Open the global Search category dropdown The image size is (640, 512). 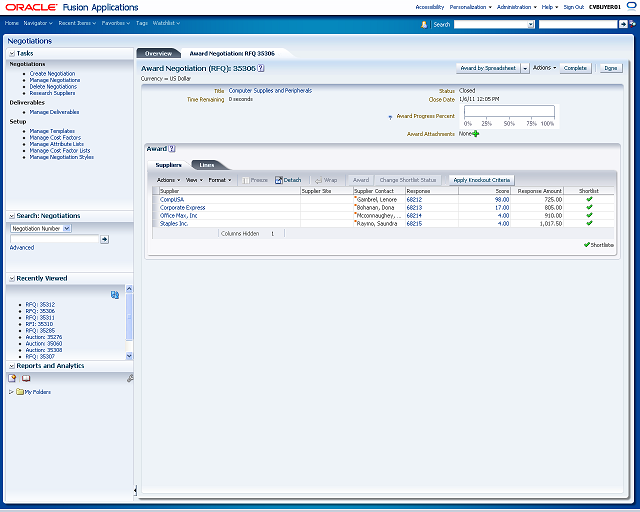(x=531, y=24)
